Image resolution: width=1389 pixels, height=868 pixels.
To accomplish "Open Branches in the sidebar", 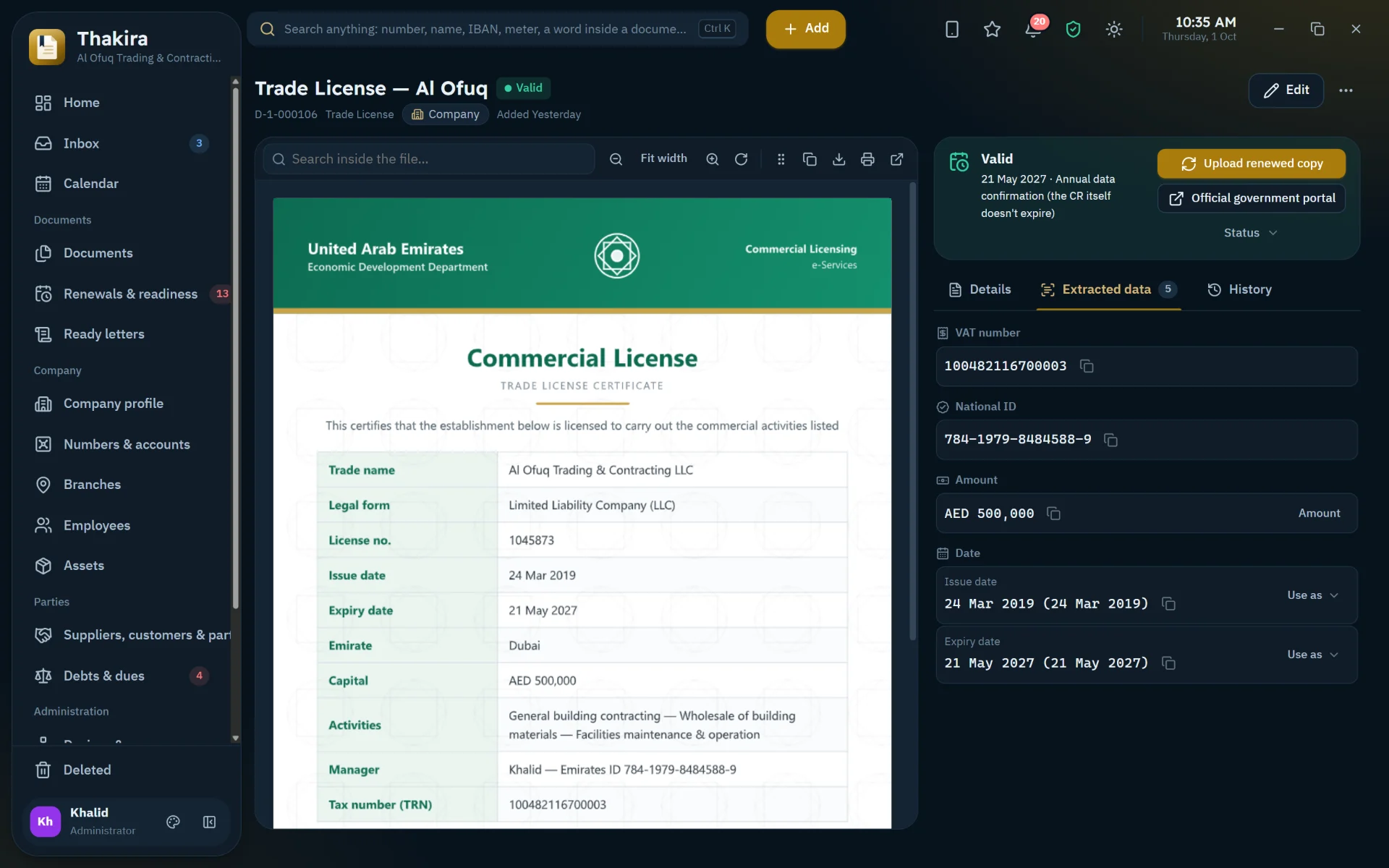I will point(122,485).
